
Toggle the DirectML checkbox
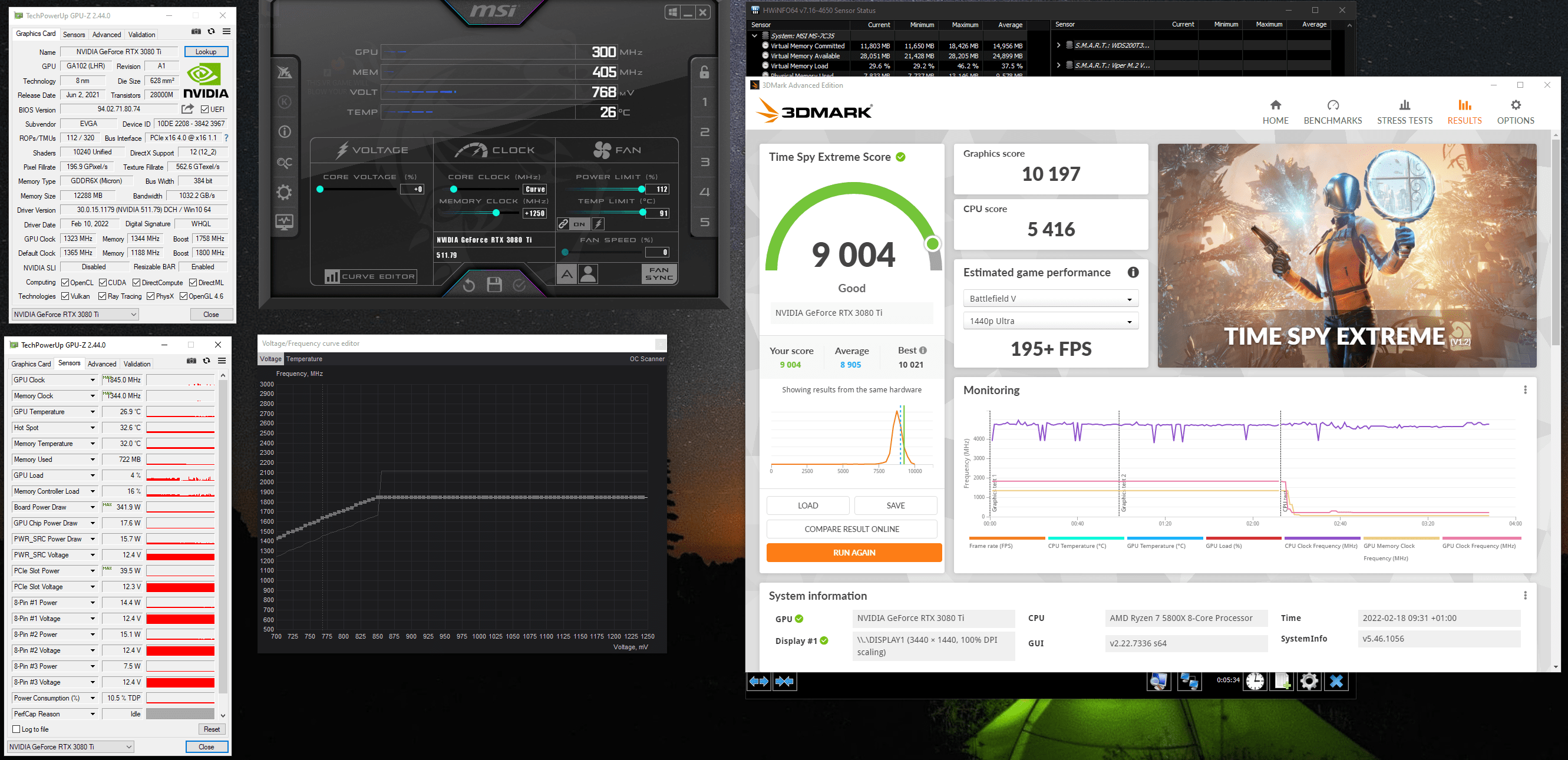(193, 283)
